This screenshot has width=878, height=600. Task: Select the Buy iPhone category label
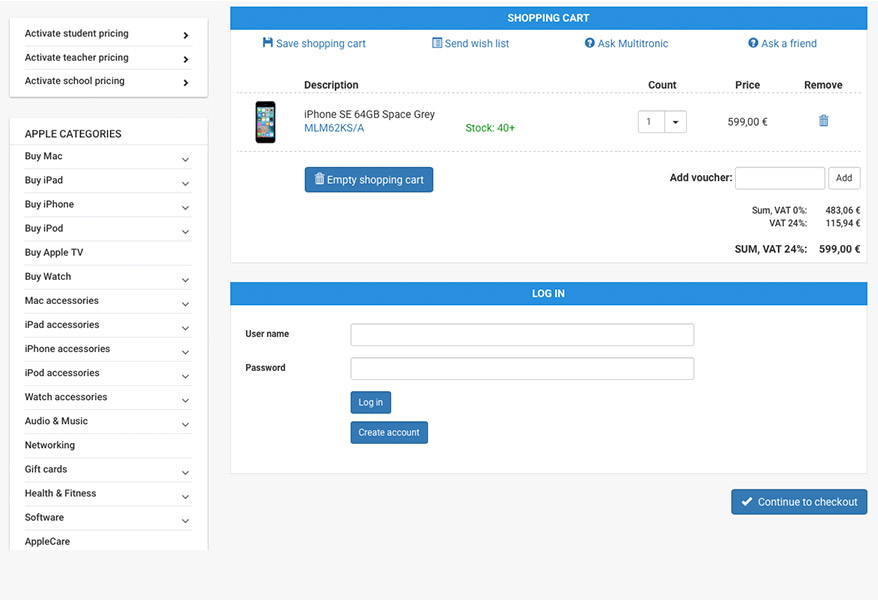coord(49,204)
